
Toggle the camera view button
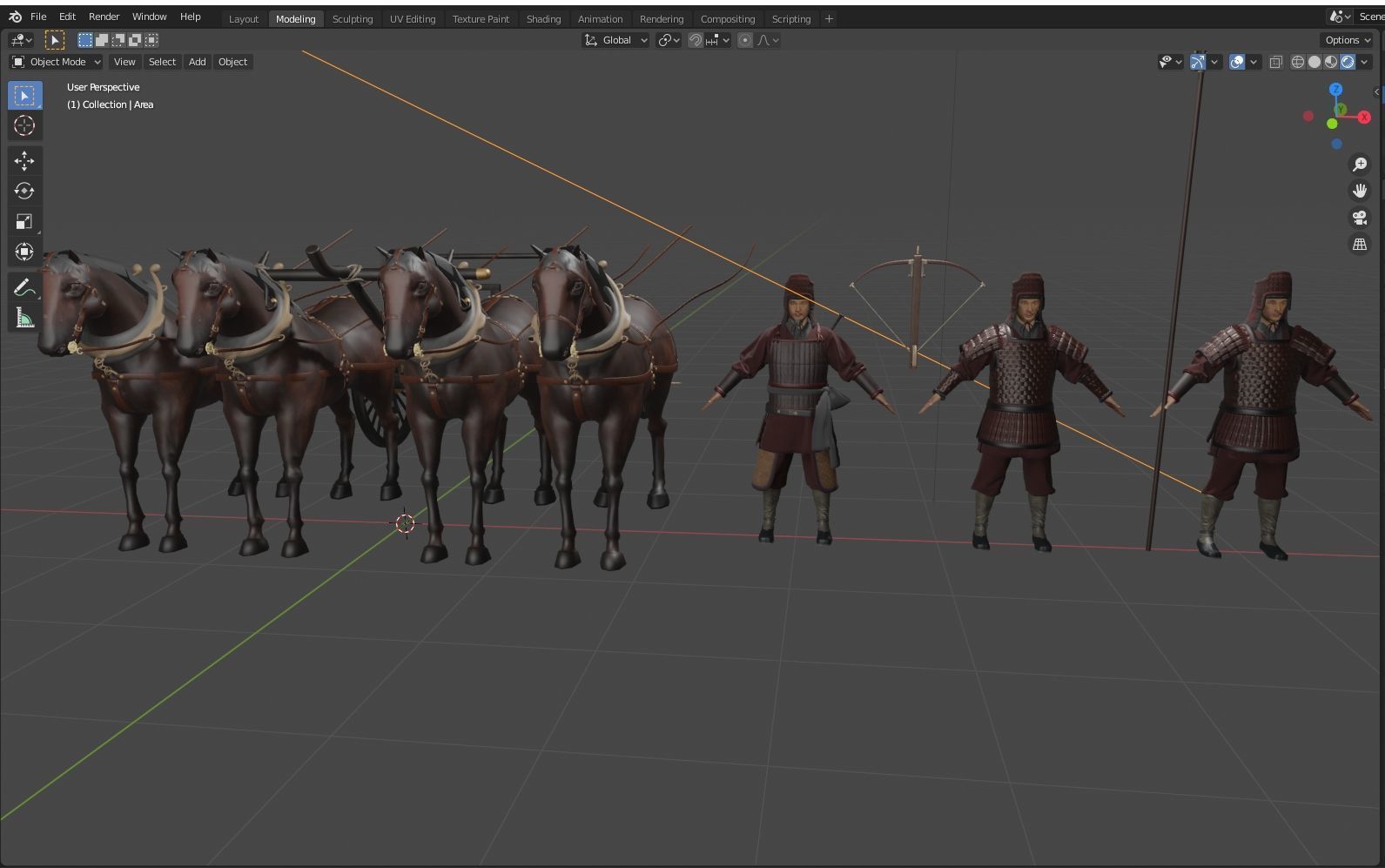(x=1360, y=218)
